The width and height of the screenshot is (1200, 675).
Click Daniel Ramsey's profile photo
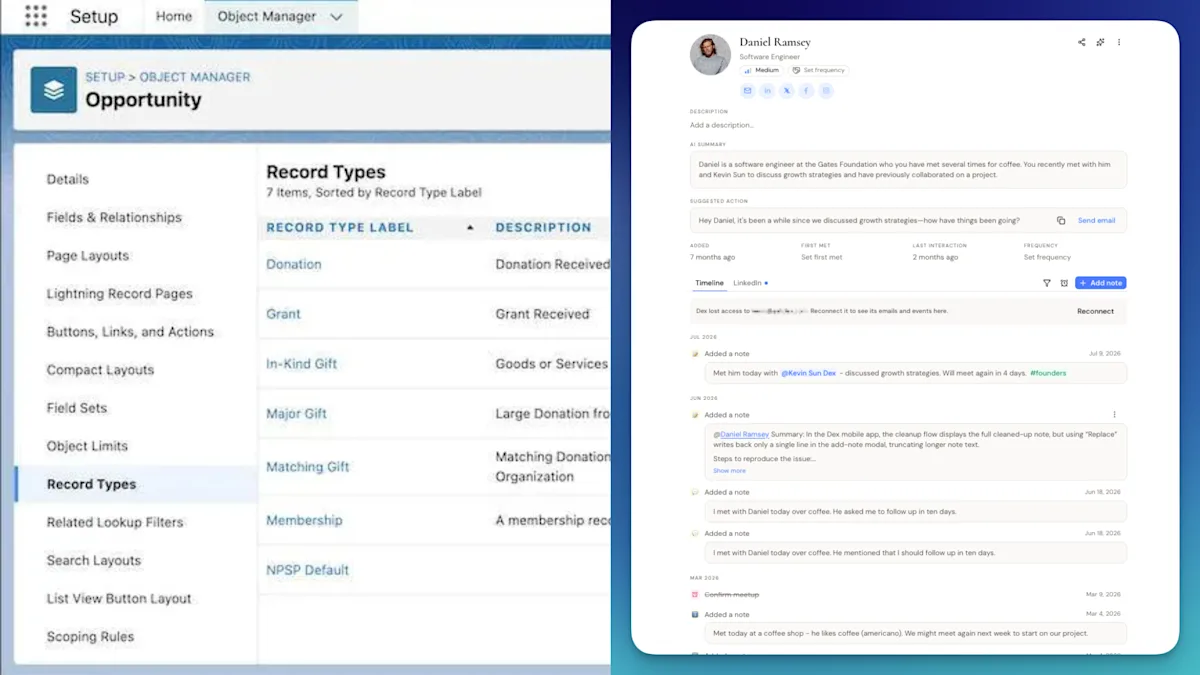710,55
